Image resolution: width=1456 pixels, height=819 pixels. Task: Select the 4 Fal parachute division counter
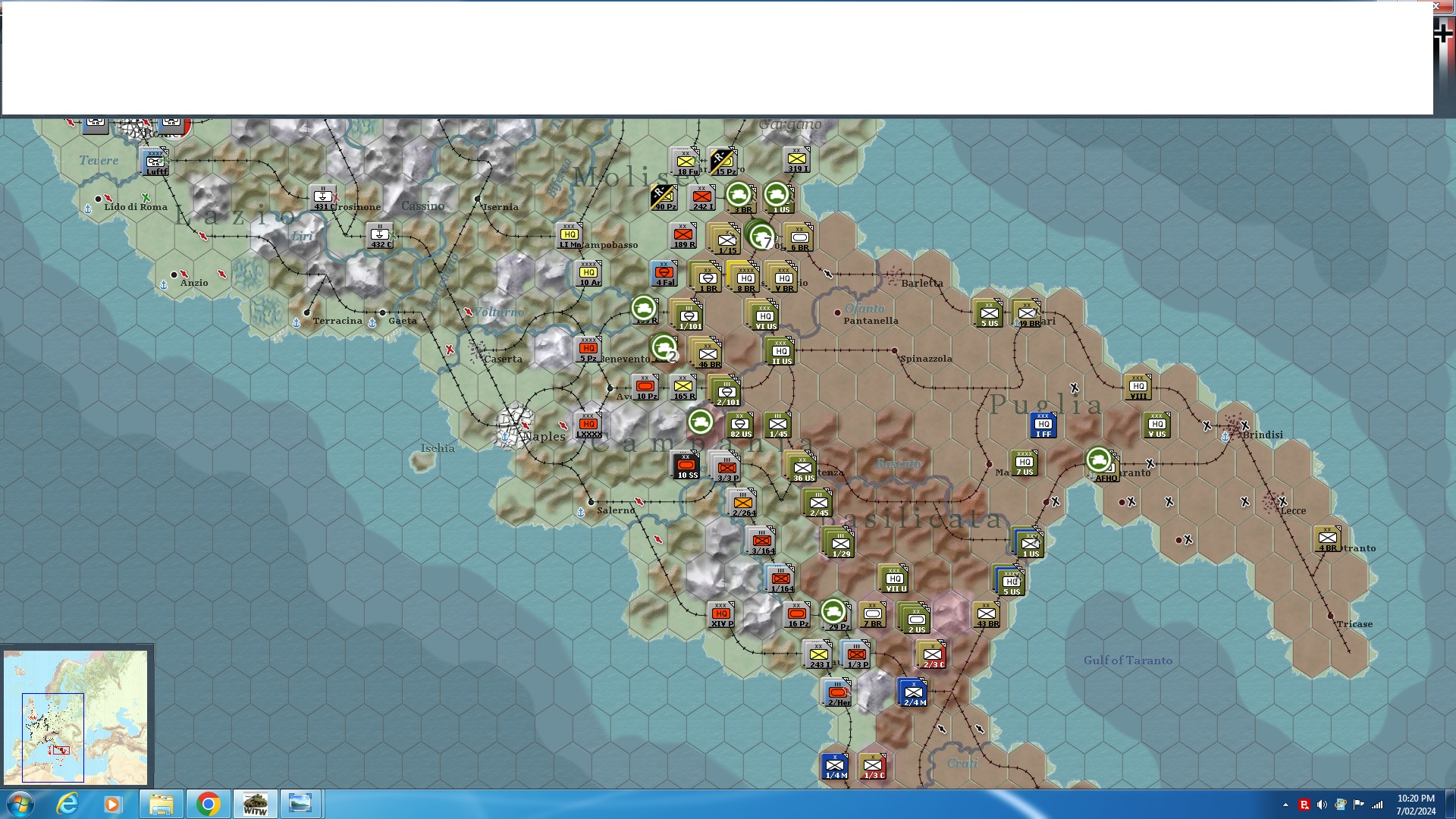tap(664, 274)
